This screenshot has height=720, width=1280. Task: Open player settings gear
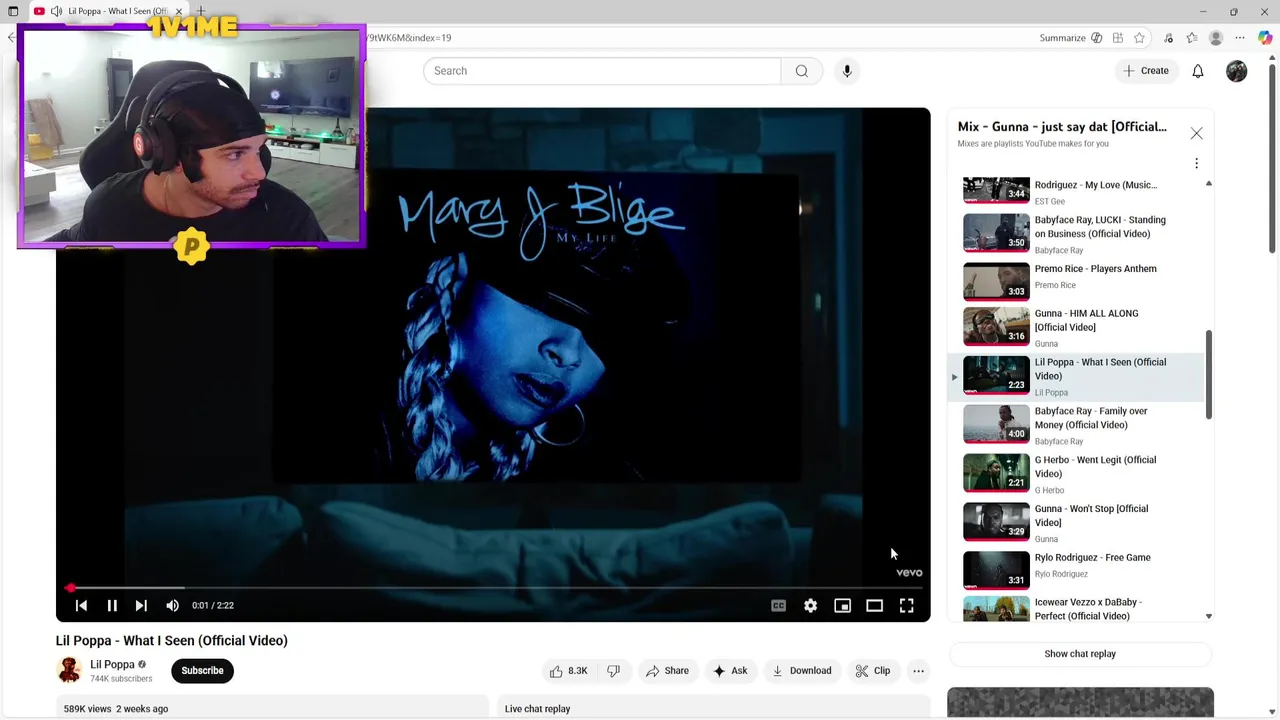pyautogui.click(x=810, y=605)
